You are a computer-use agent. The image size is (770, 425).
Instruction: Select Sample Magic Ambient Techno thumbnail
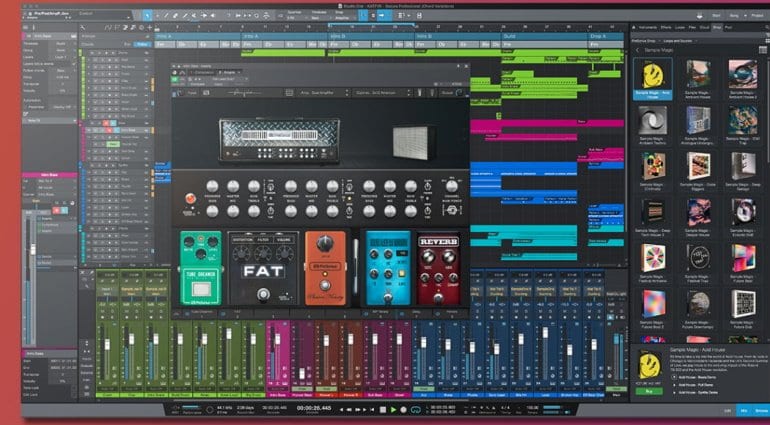coord(652,120)
